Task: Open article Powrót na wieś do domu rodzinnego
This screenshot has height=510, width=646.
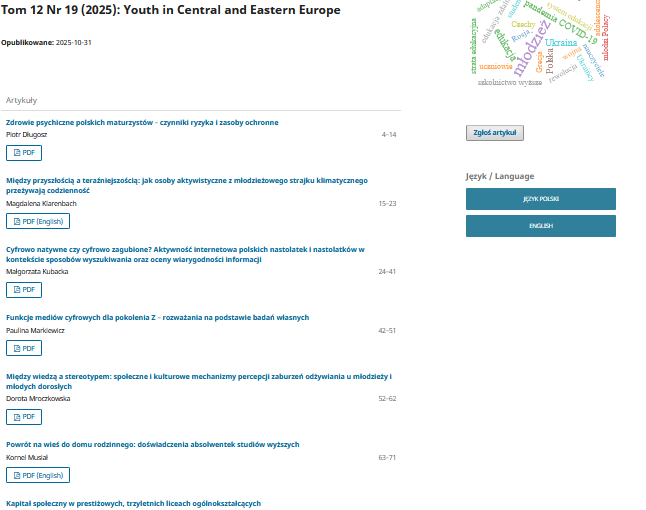Action: click(x=152, y=444)
